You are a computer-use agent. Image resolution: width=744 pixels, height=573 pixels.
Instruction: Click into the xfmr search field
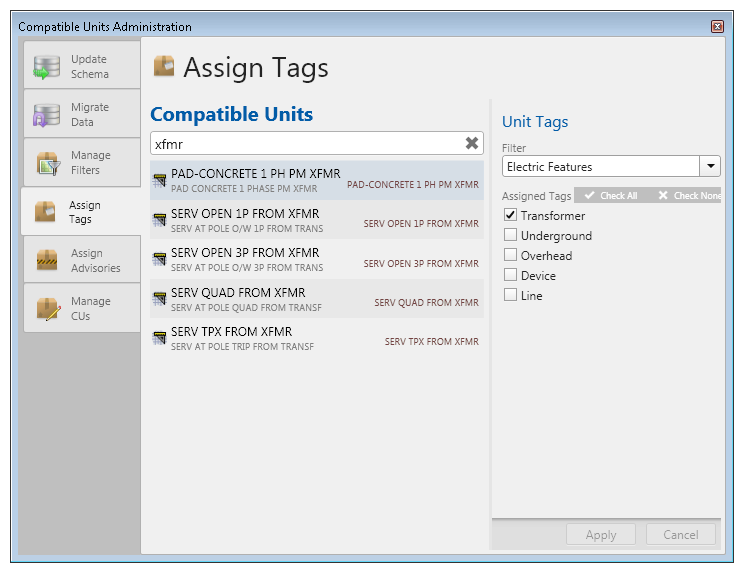click(305, 143)
